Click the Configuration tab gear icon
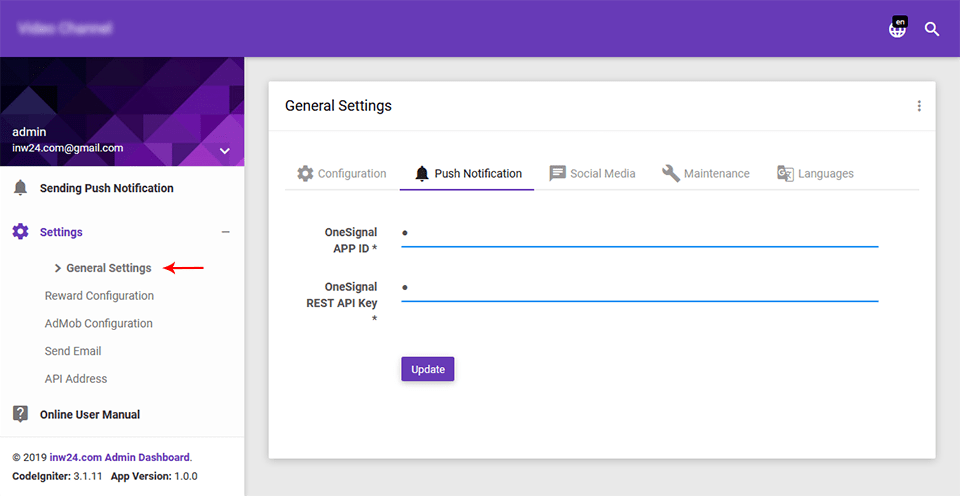 click(305, 173)
